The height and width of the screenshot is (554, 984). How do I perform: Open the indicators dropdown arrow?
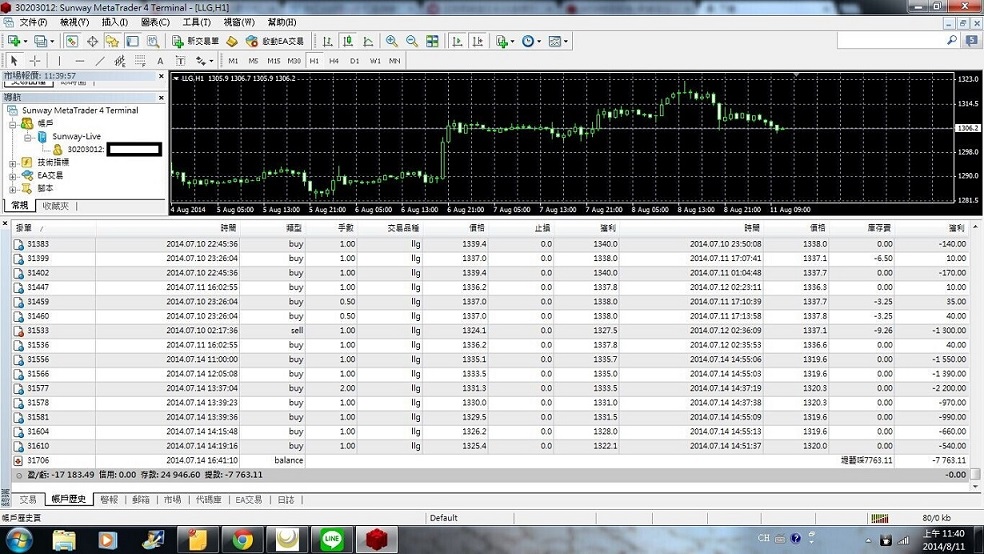[512, 41]
